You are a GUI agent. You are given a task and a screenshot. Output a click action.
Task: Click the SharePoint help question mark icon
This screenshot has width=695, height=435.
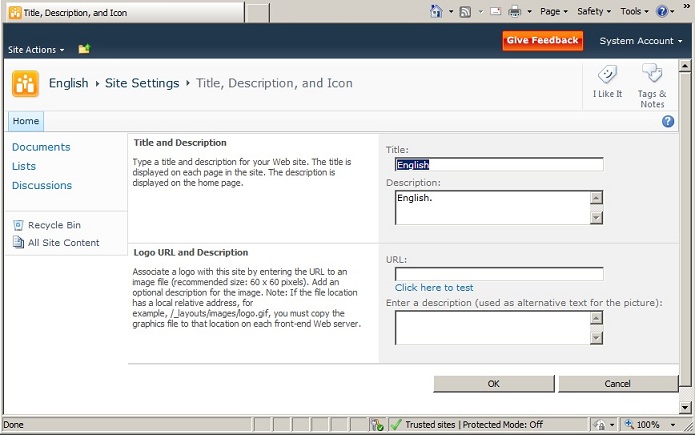tap(668, 121)
